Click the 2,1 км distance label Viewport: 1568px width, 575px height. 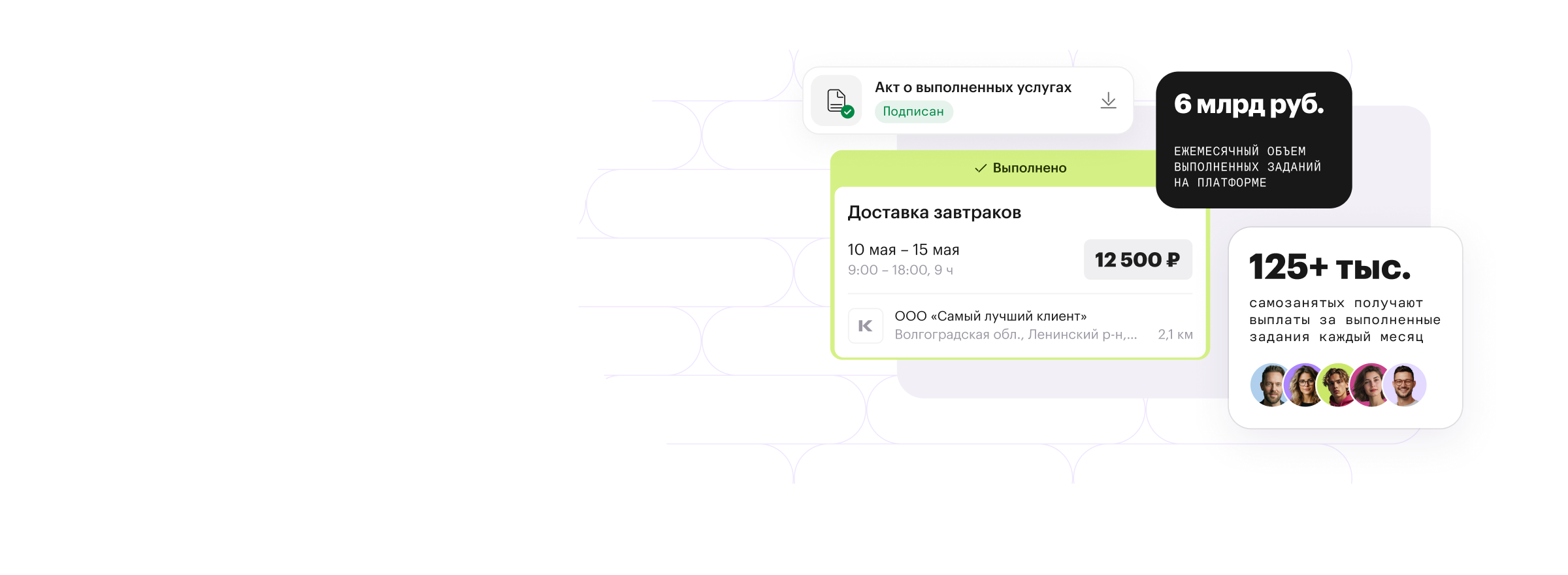[x=1175, y=335]
